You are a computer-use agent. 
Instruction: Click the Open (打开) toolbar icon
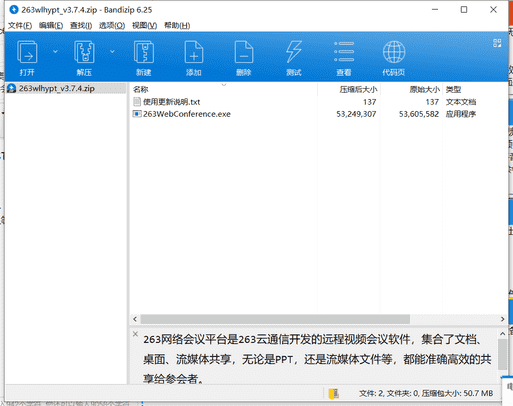pos(27,52)
